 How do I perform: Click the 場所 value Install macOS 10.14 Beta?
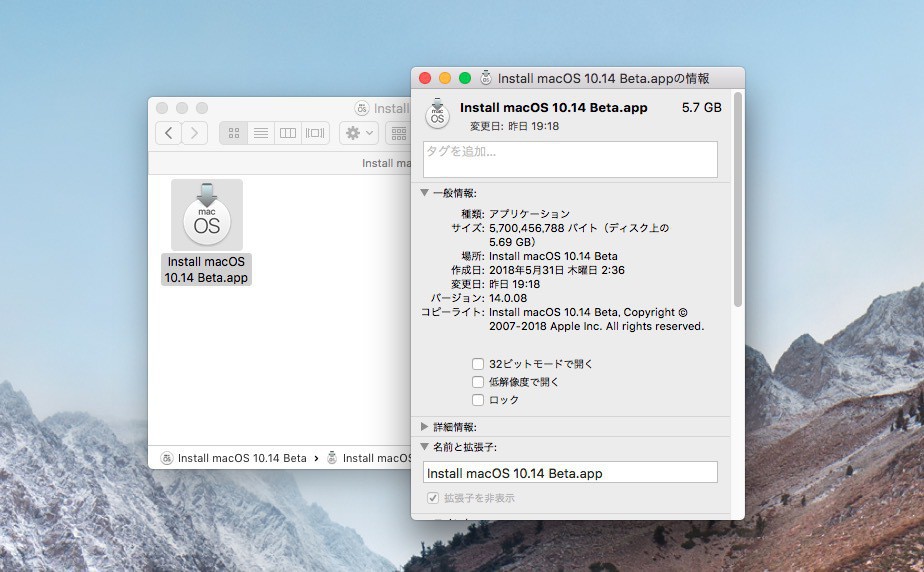click(x=553, y=256)
